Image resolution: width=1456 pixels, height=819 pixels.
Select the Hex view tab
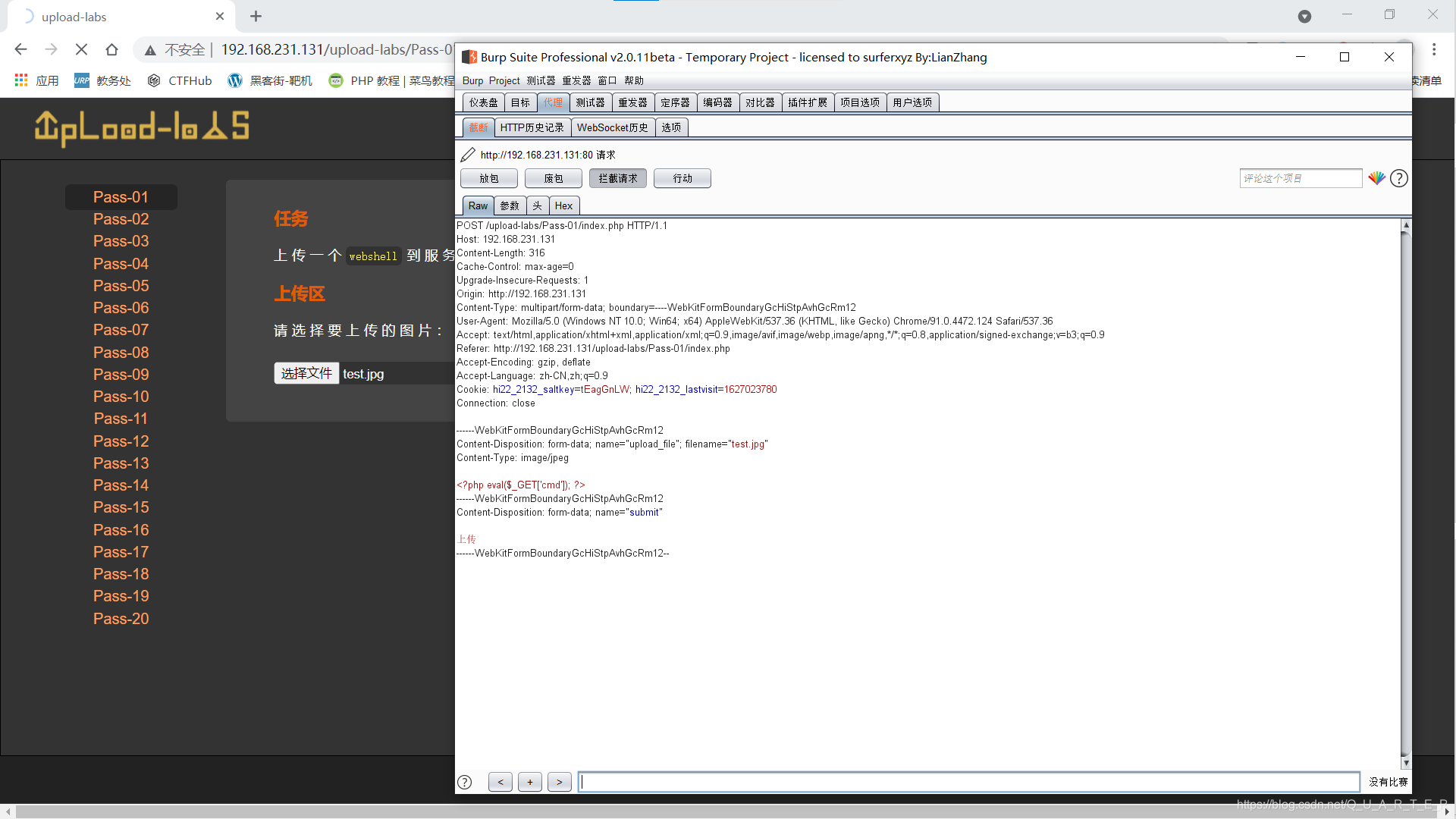[563, 206]
